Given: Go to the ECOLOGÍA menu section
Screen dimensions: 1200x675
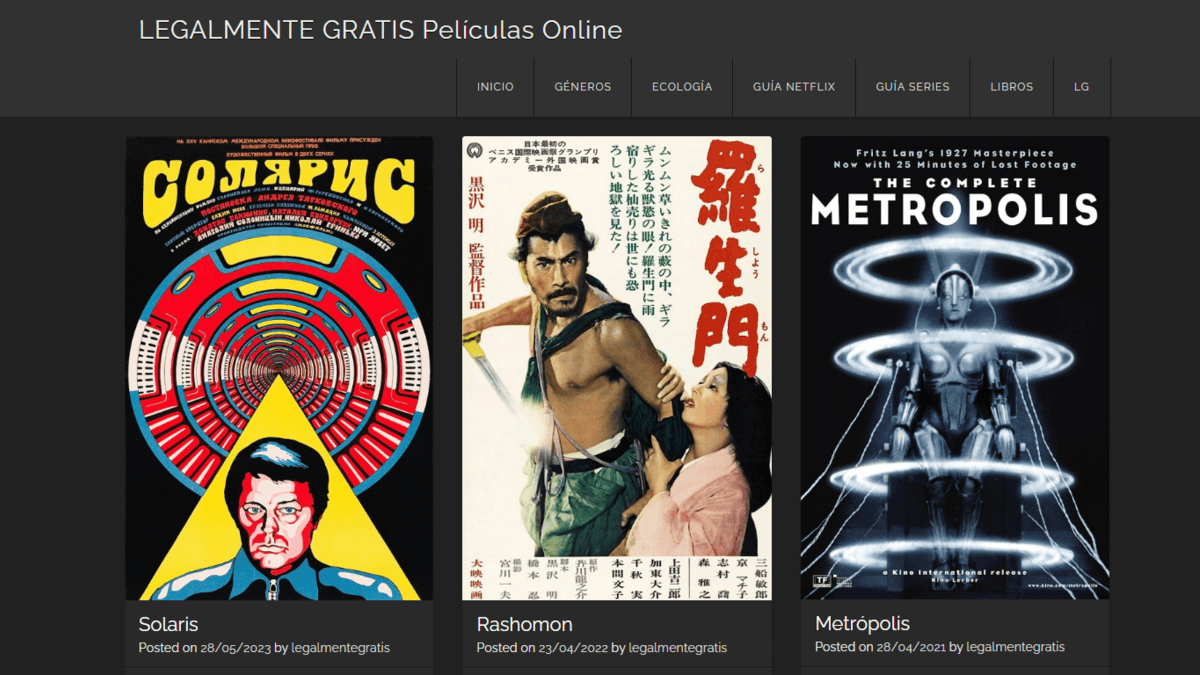Looking at the screenshot, I should pyautogui.click(x=682, y=87).
